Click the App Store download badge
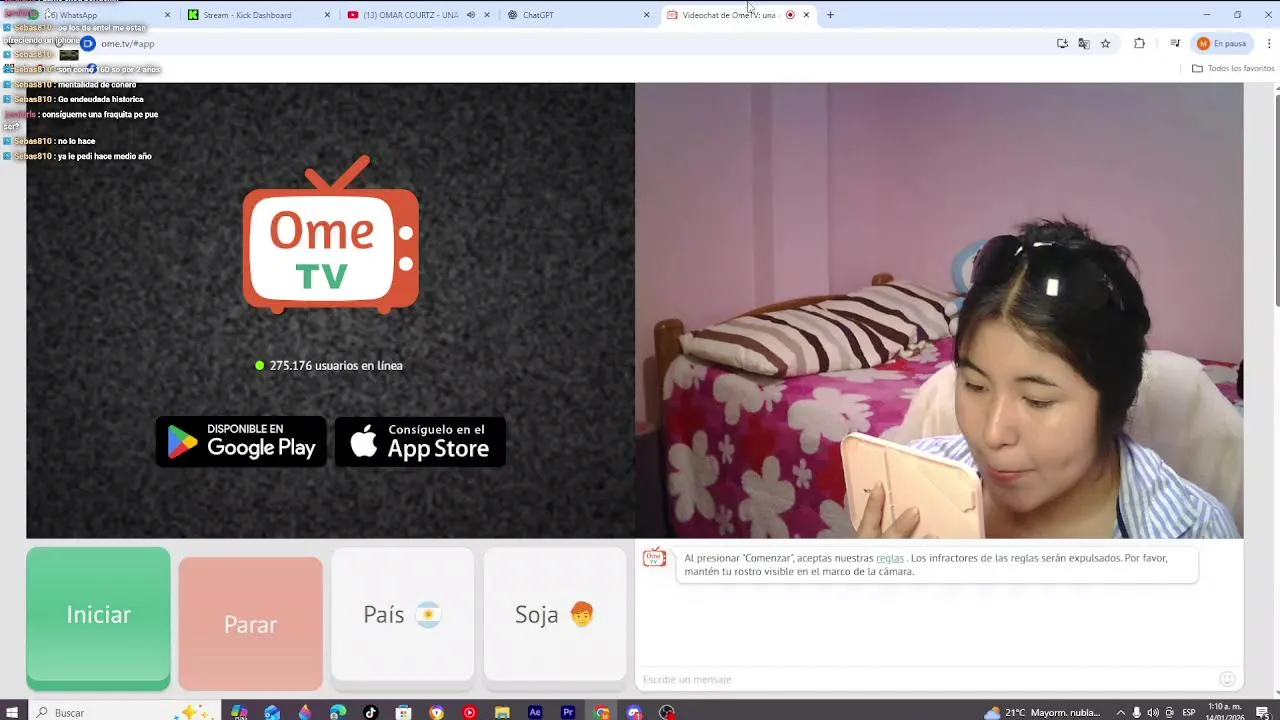Viewport: 1280px width, 720px height. [x=420, y=441]
